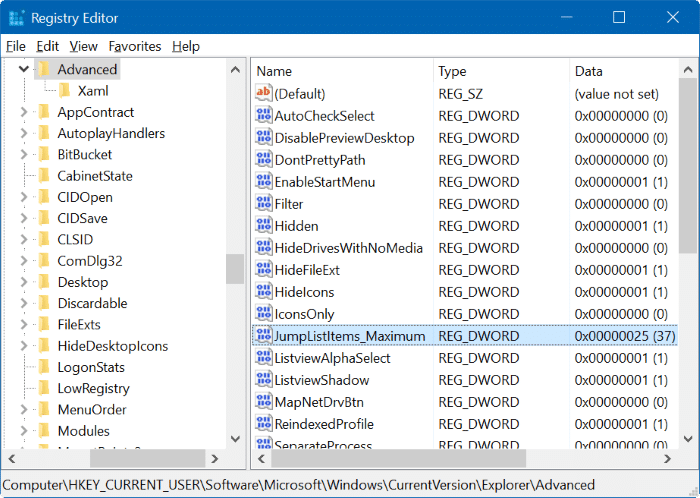Click the registry path in status bar

pos(299,485)
